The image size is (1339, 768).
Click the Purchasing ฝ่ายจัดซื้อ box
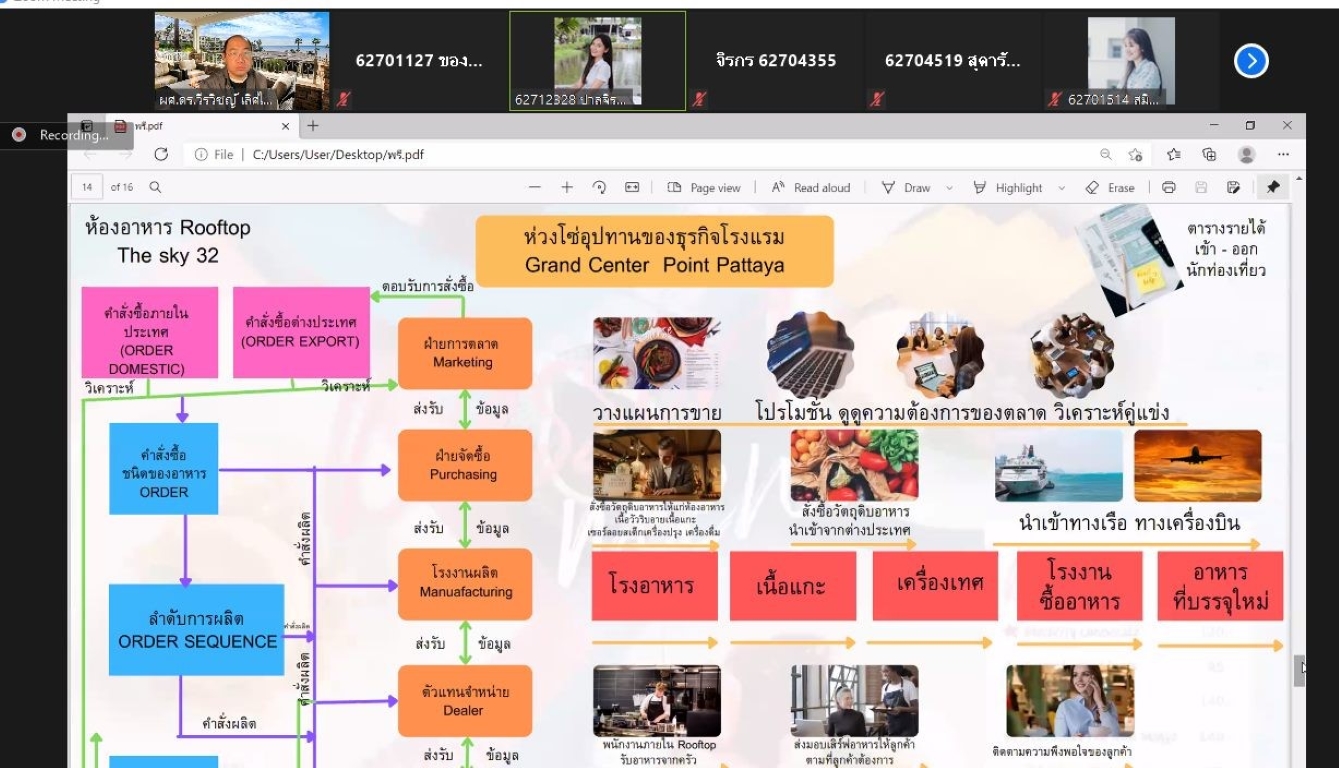coord(465,465)
